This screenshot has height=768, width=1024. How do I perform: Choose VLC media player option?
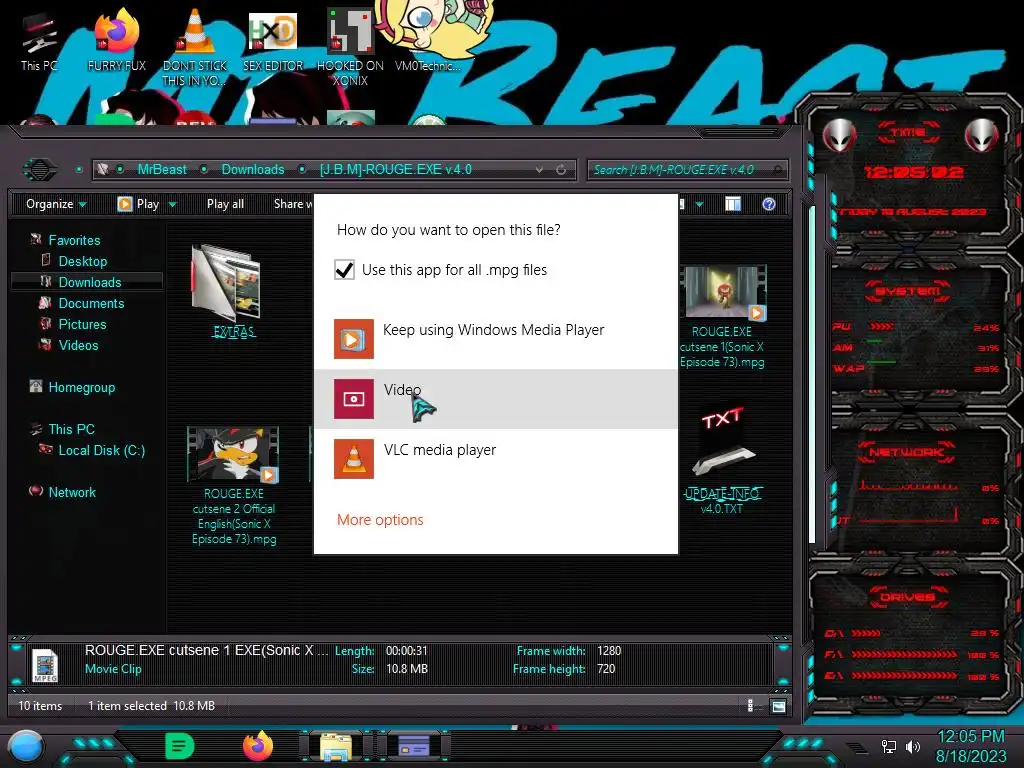tap(496, 458)
